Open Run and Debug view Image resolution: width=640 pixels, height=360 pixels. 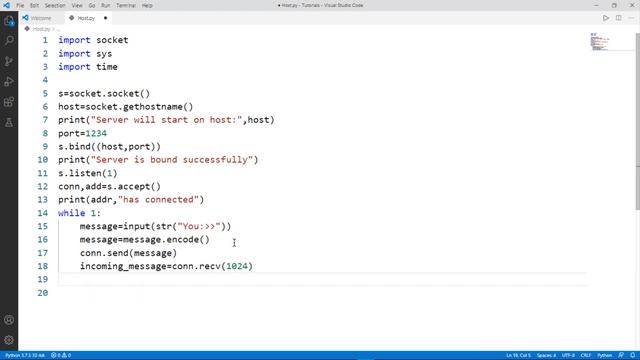click(x=9, y=82)
